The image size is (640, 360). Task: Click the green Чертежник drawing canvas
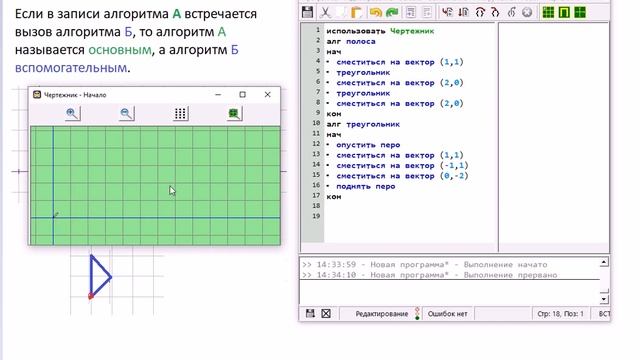(155, 185)
